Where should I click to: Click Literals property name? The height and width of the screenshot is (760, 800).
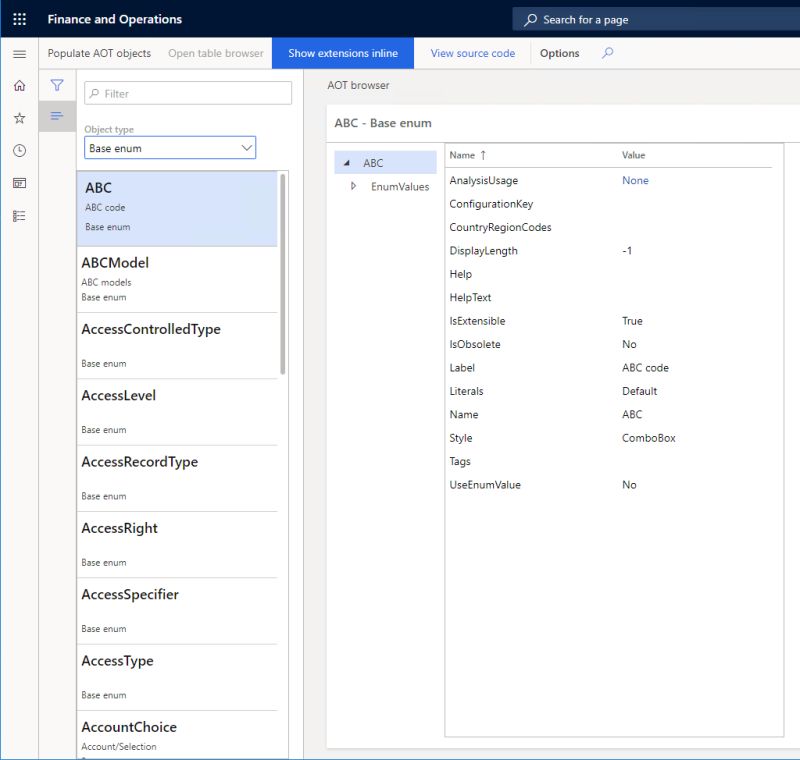coord(466,391)
